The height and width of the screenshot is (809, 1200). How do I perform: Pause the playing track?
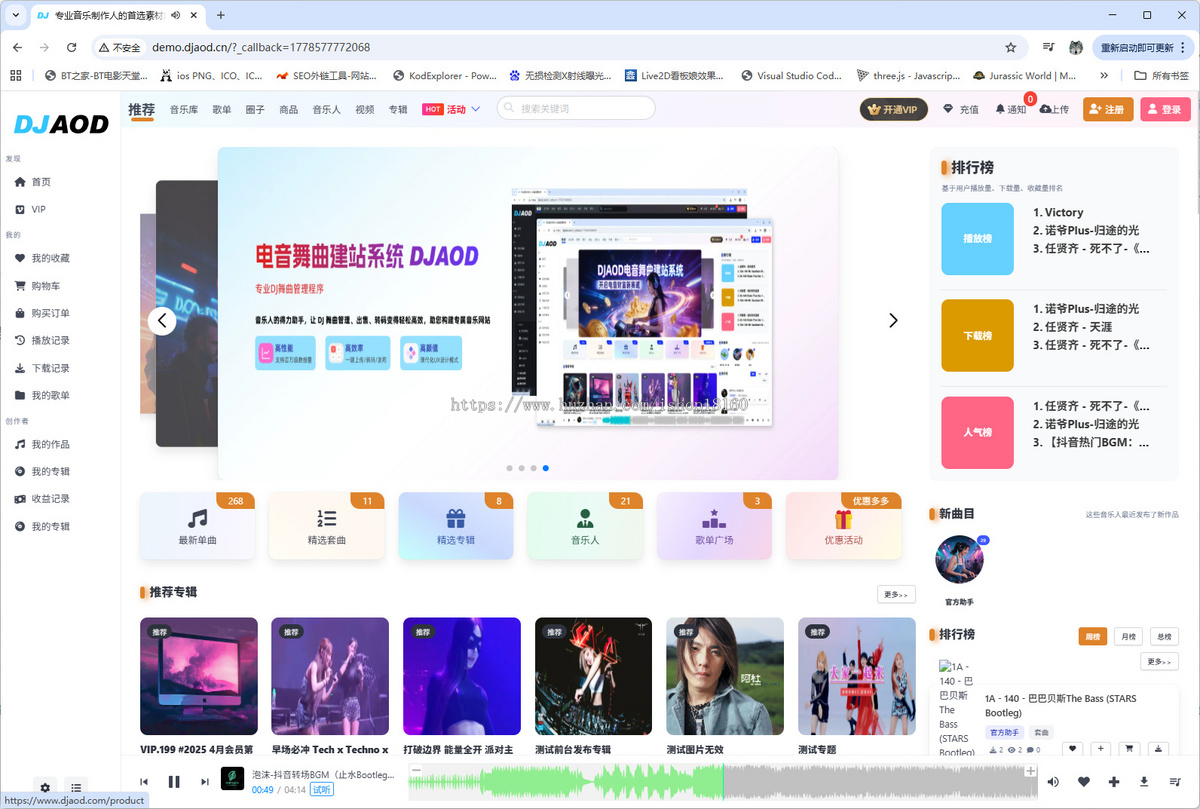tap(174, 782)
